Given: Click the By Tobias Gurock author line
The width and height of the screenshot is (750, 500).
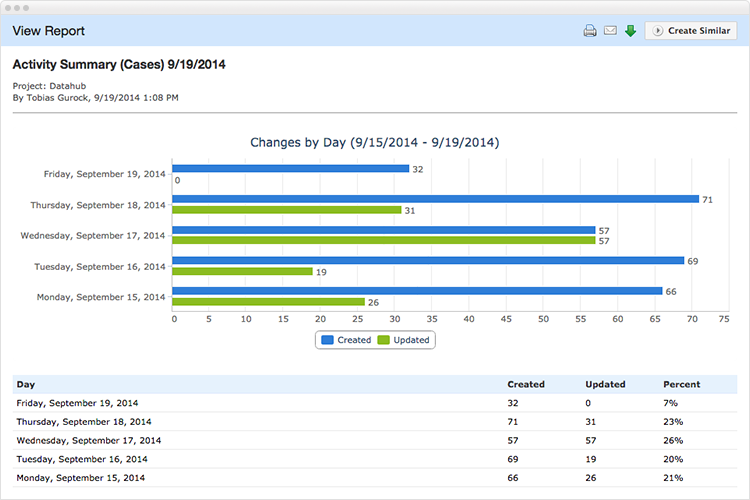Looking at the screenshot, I should click(x=96, y=98).
